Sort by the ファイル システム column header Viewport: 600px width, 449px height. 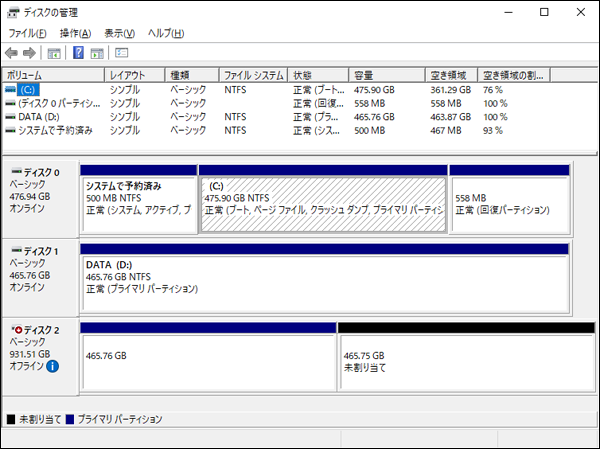tap(253, 75)
